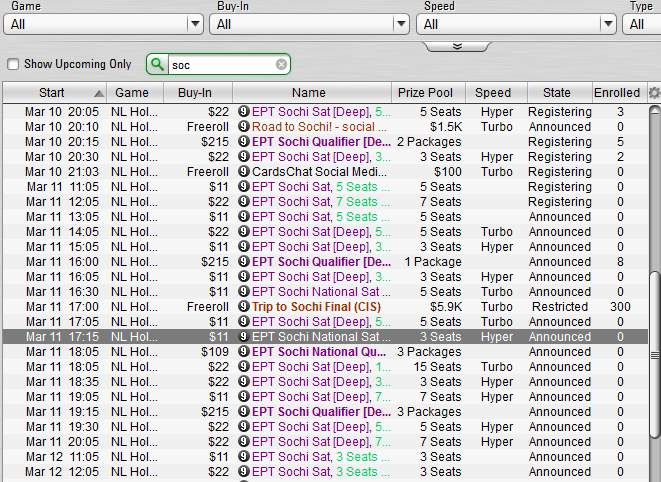
Task: Click the green search magnifier icon
Action: click(157, 65)
